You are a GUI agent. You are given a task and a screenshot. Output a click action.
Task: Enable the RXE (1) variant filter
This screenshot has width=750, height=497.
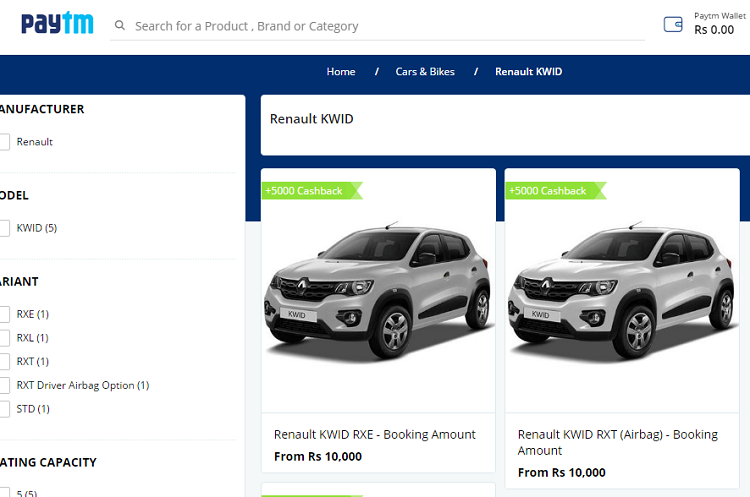(4, 314)
